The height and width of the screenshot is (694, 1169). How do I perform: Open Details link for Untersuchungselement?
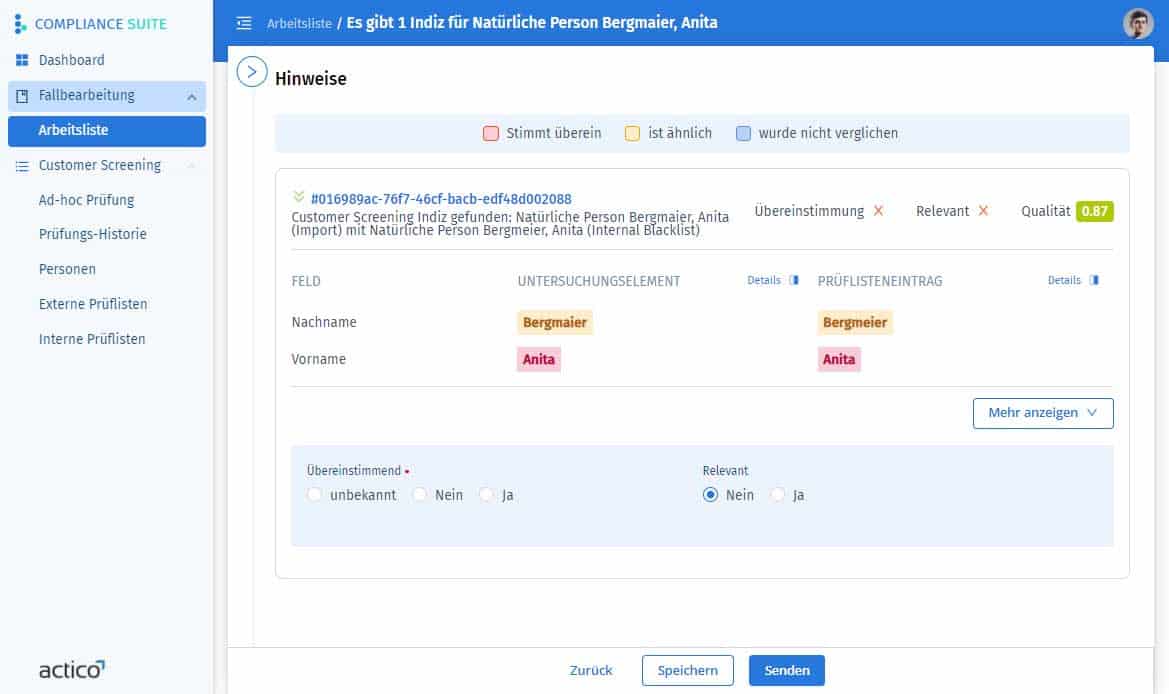pos(764,280)
